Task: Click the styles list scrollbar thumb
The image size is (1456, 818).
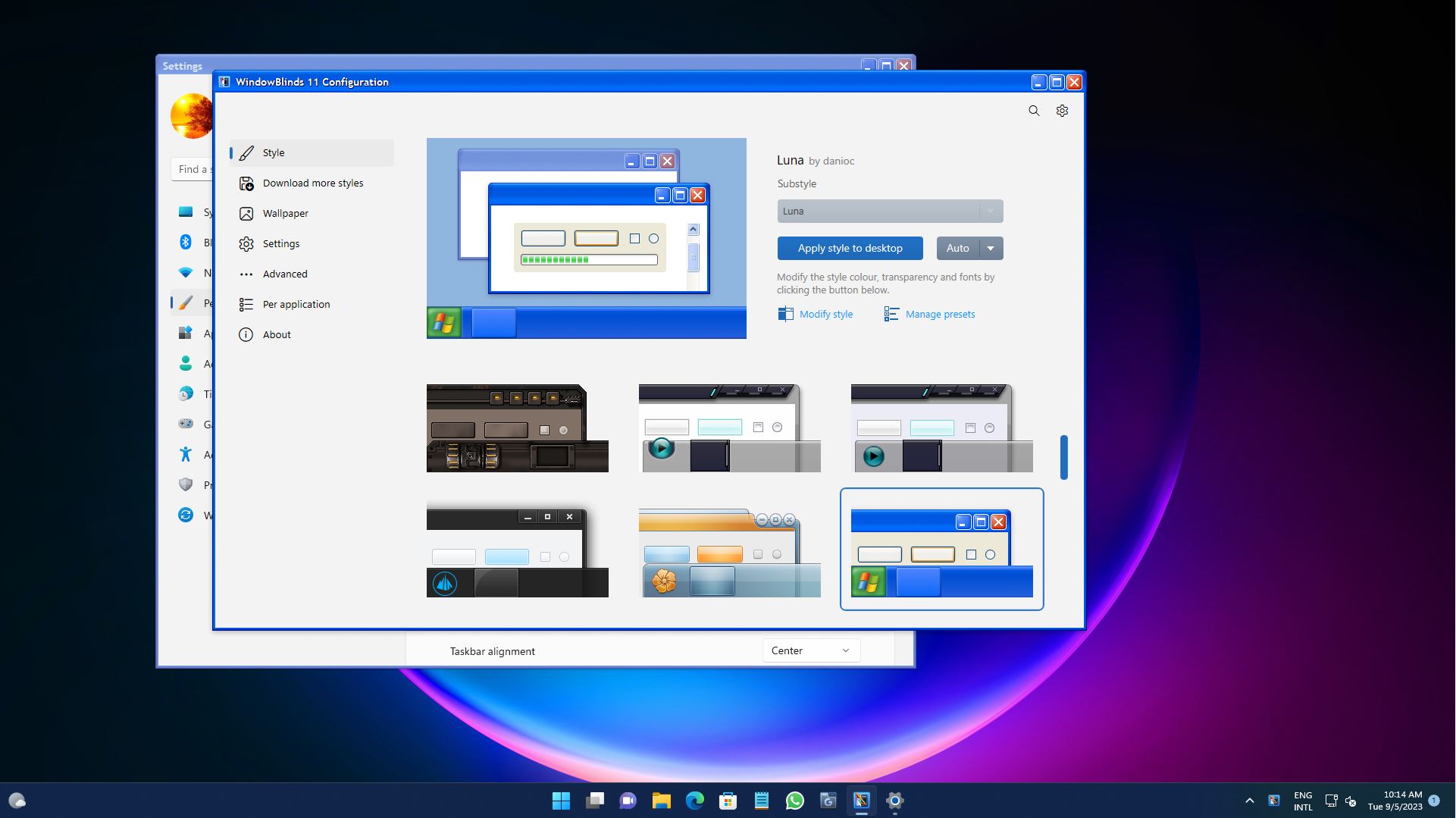Action: (1064, 457)
